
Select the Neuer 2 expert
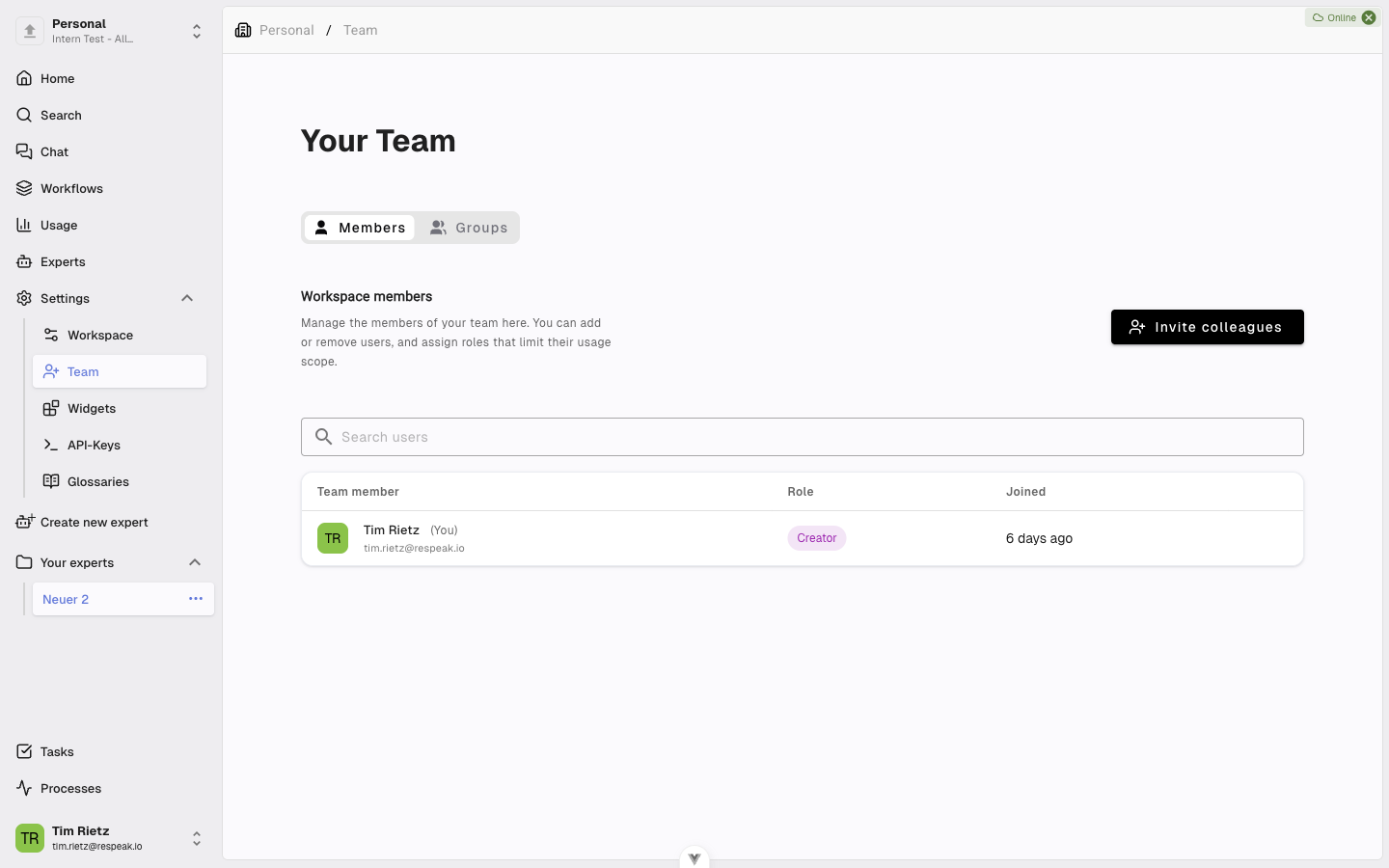(66, 599)
